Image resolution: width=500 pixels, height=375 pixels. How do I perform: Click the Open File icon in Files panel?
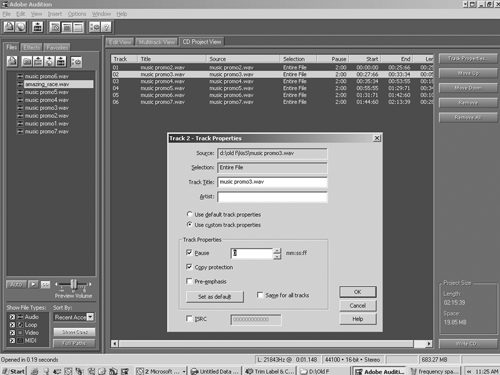click(12, 62)
